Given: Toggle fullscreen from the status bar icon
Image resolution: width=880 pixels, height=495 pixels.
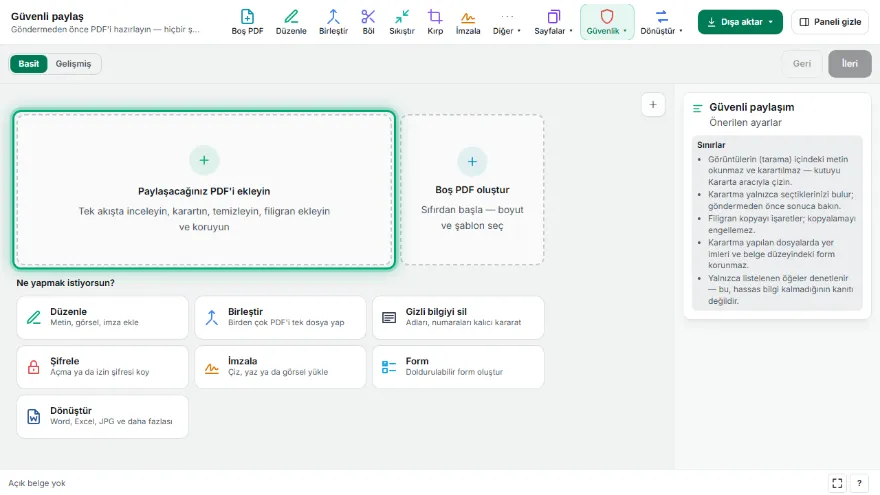Looking at the screenshot, I should [837, 483].
